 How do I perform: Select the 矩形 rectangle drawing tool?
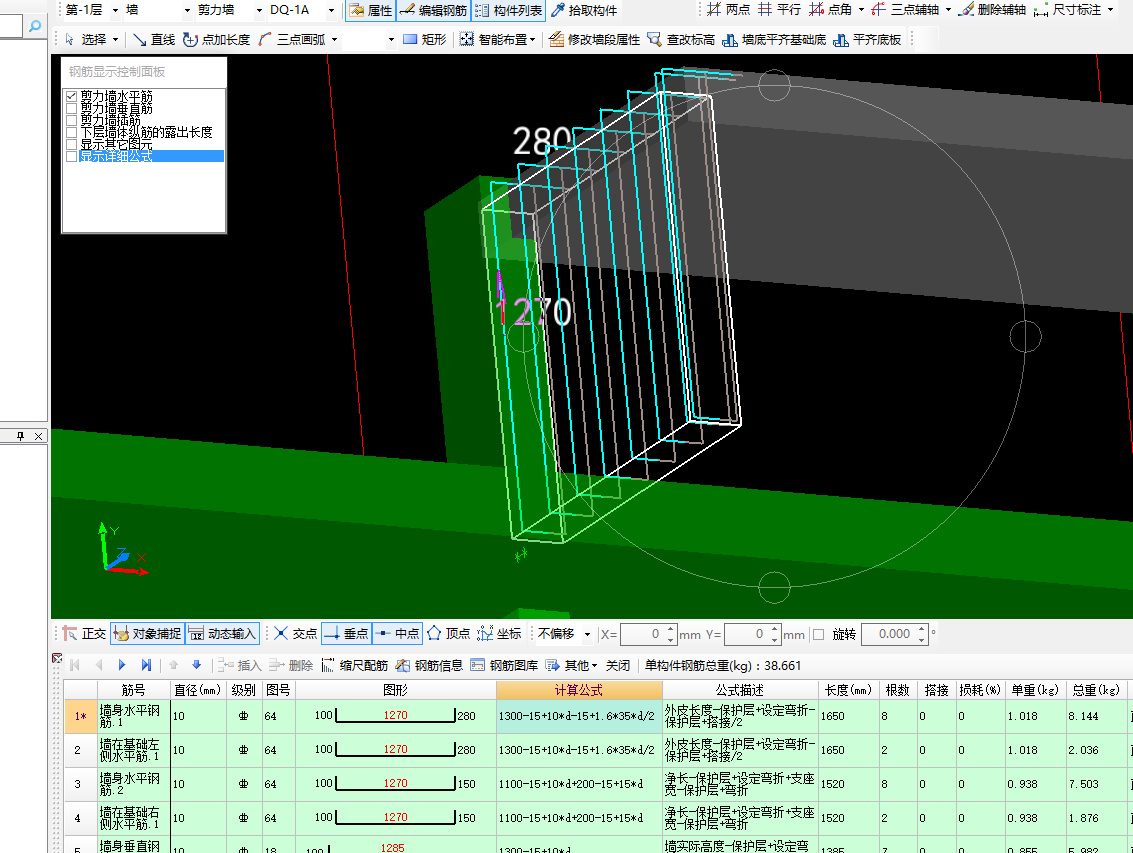(425, 39)
